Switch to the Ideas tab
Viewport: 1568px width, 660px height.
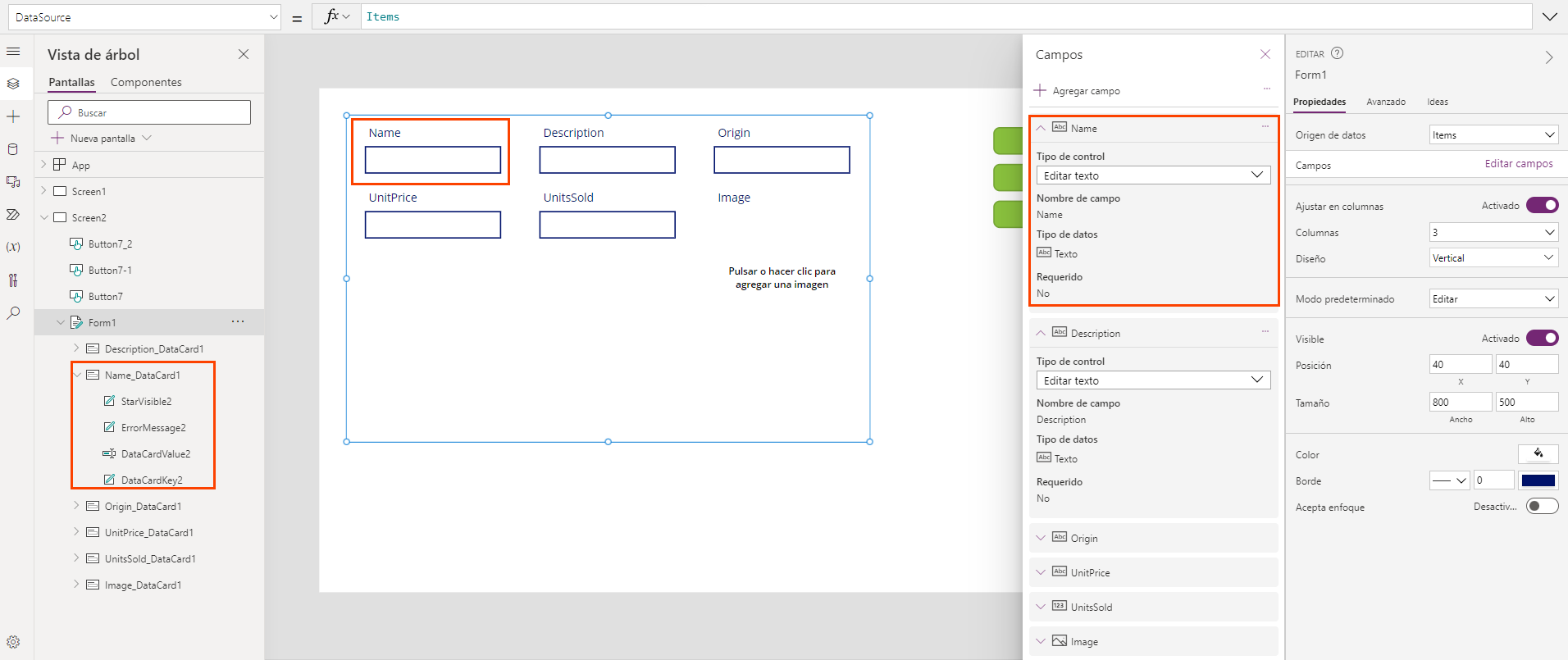(x=1438, y=102)
